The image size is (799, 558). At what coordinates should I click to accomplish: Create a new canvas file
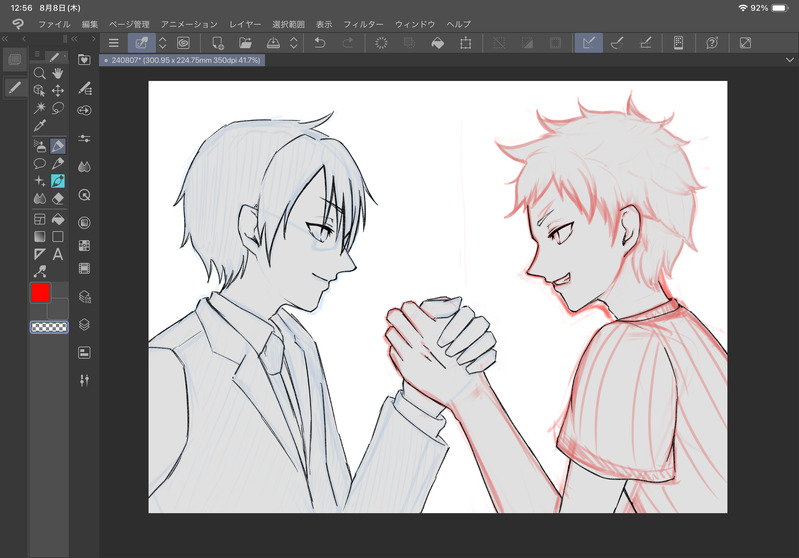click(218, 43)
